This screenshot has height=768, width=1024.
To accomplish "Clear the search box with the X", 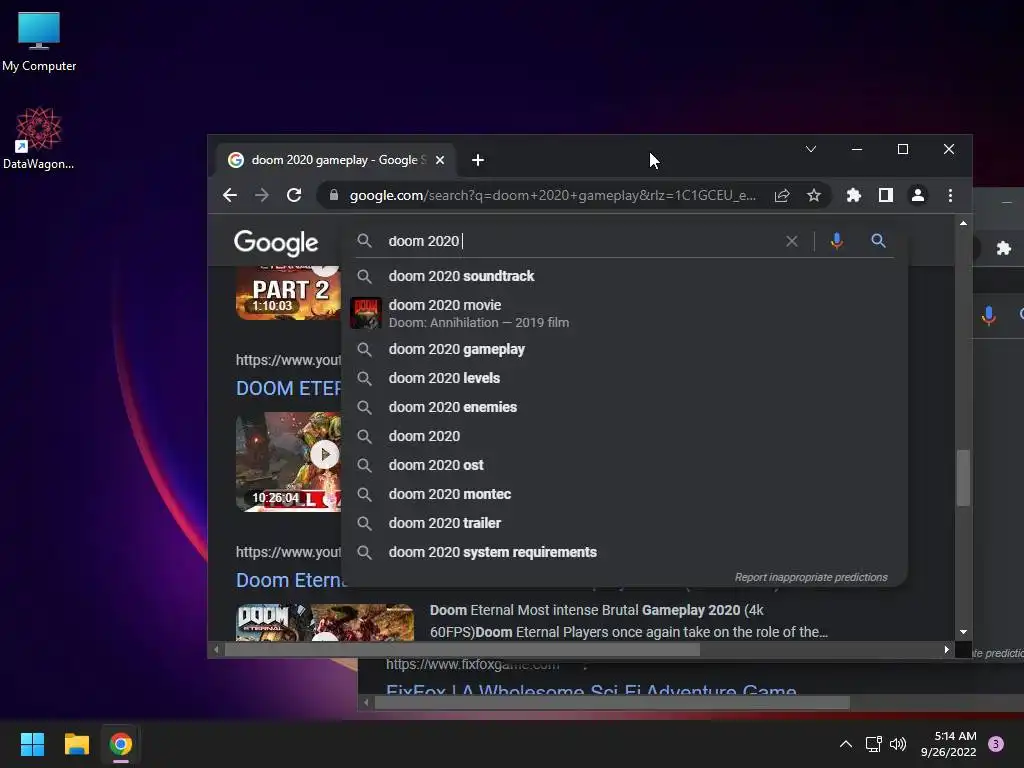I will point(792,241).
